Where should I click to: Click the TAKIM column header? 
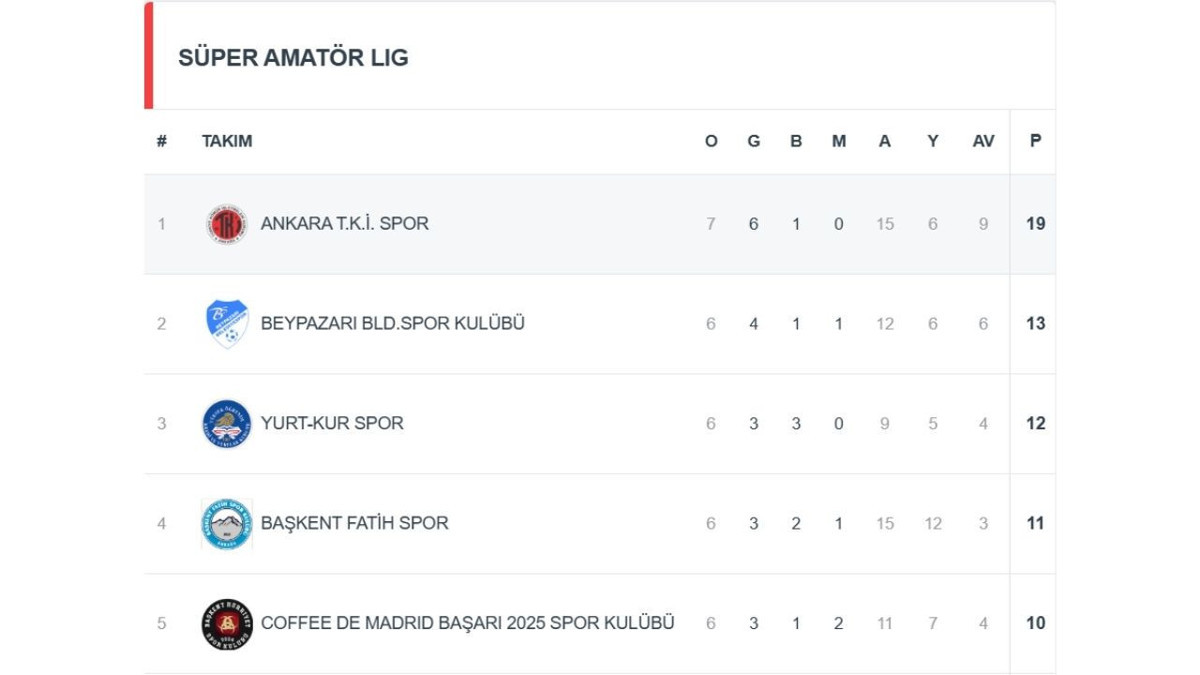(x=227, y=142)
